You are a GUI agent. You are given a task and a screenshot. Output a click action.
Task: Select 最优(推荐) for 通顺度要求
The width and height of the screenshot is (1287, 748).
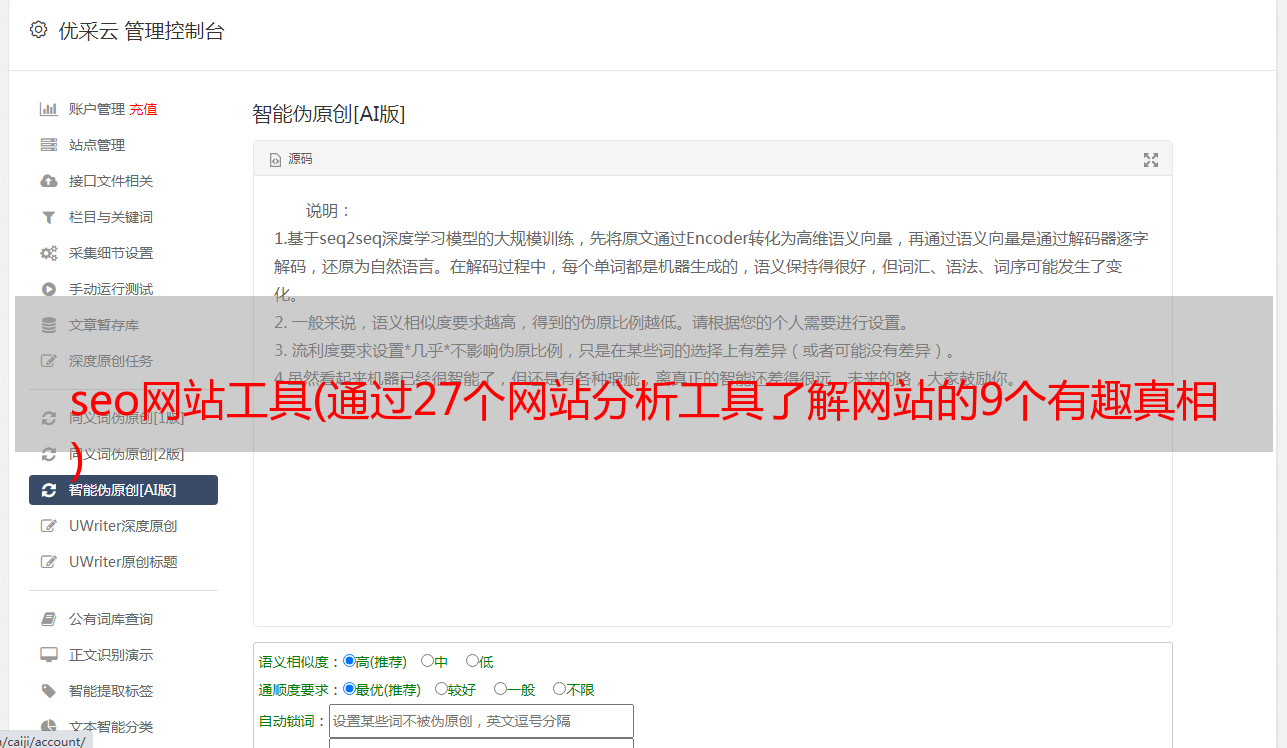(349, 689)
